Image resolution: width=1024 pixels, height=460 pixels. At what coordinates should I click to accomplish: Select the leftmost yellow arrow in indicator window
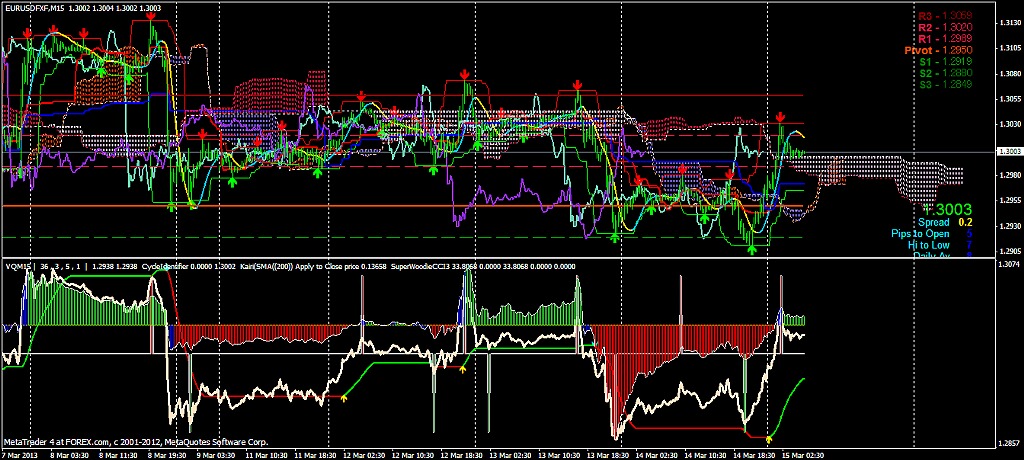344,398
